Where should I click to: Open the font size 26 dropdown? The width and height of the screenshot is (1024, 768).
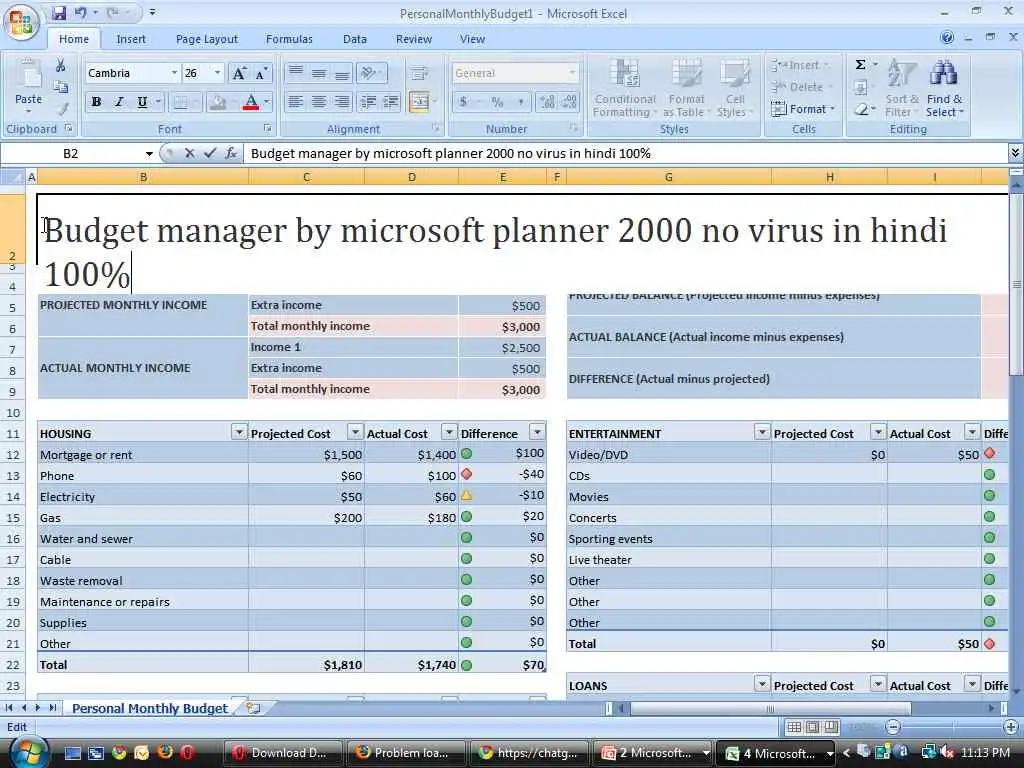[x=217, y=73]
